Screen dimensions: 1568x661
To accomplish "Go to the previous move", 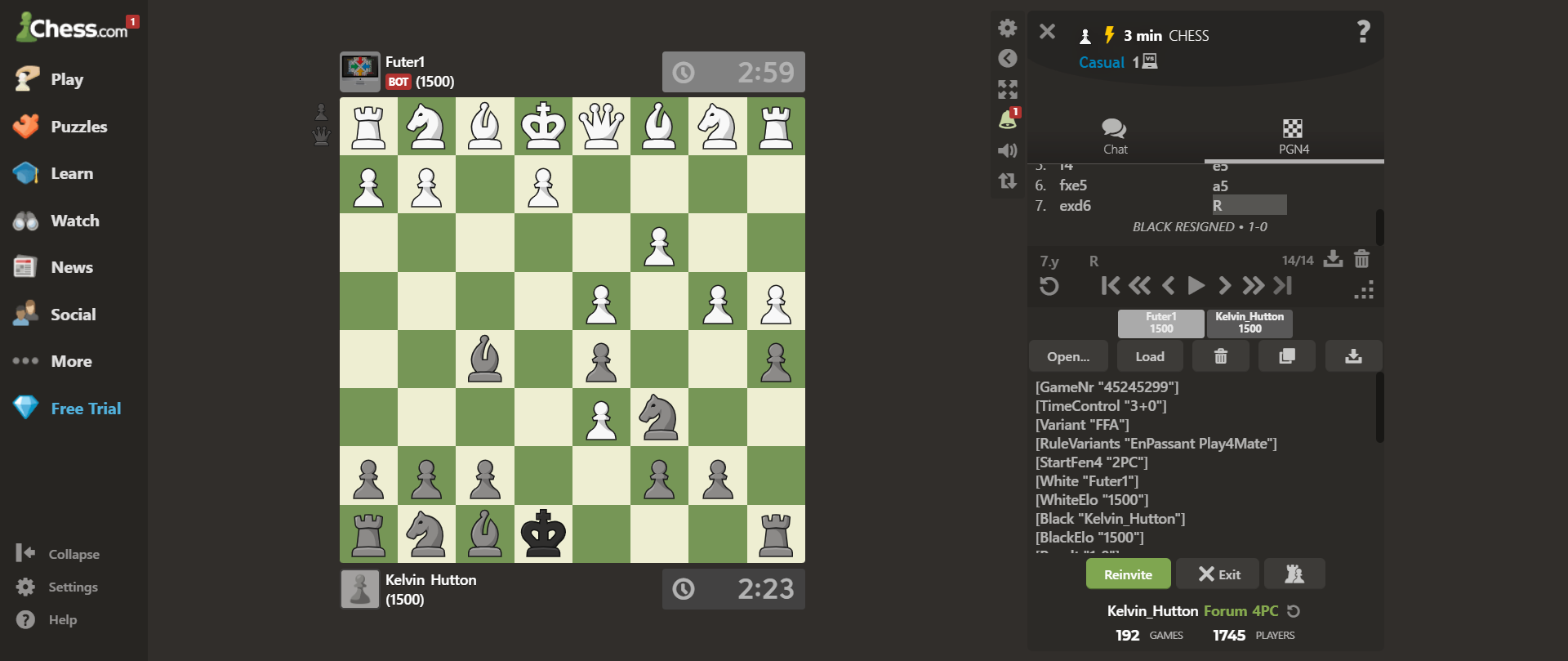I will click(1169, 285).
